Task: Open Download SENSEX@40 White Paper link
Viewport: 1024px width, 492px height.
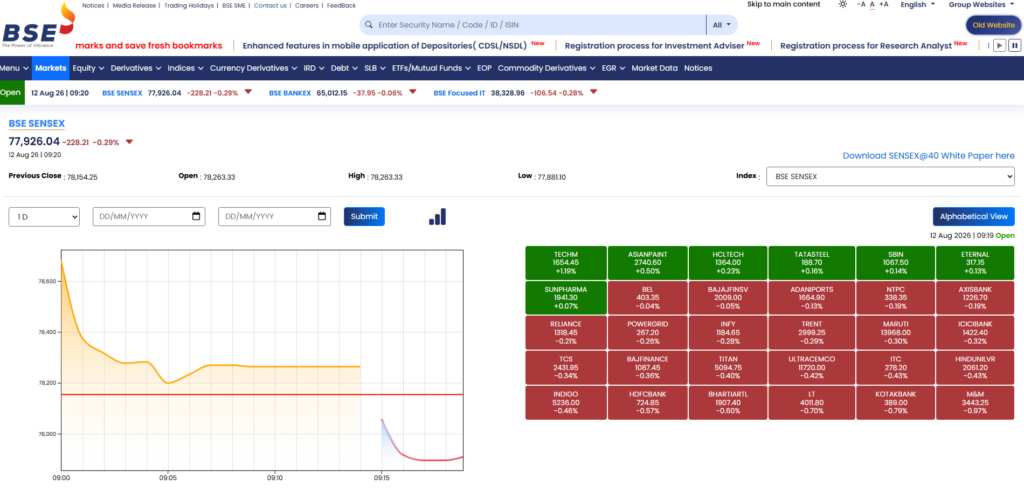Action: [x=929, y=156]
